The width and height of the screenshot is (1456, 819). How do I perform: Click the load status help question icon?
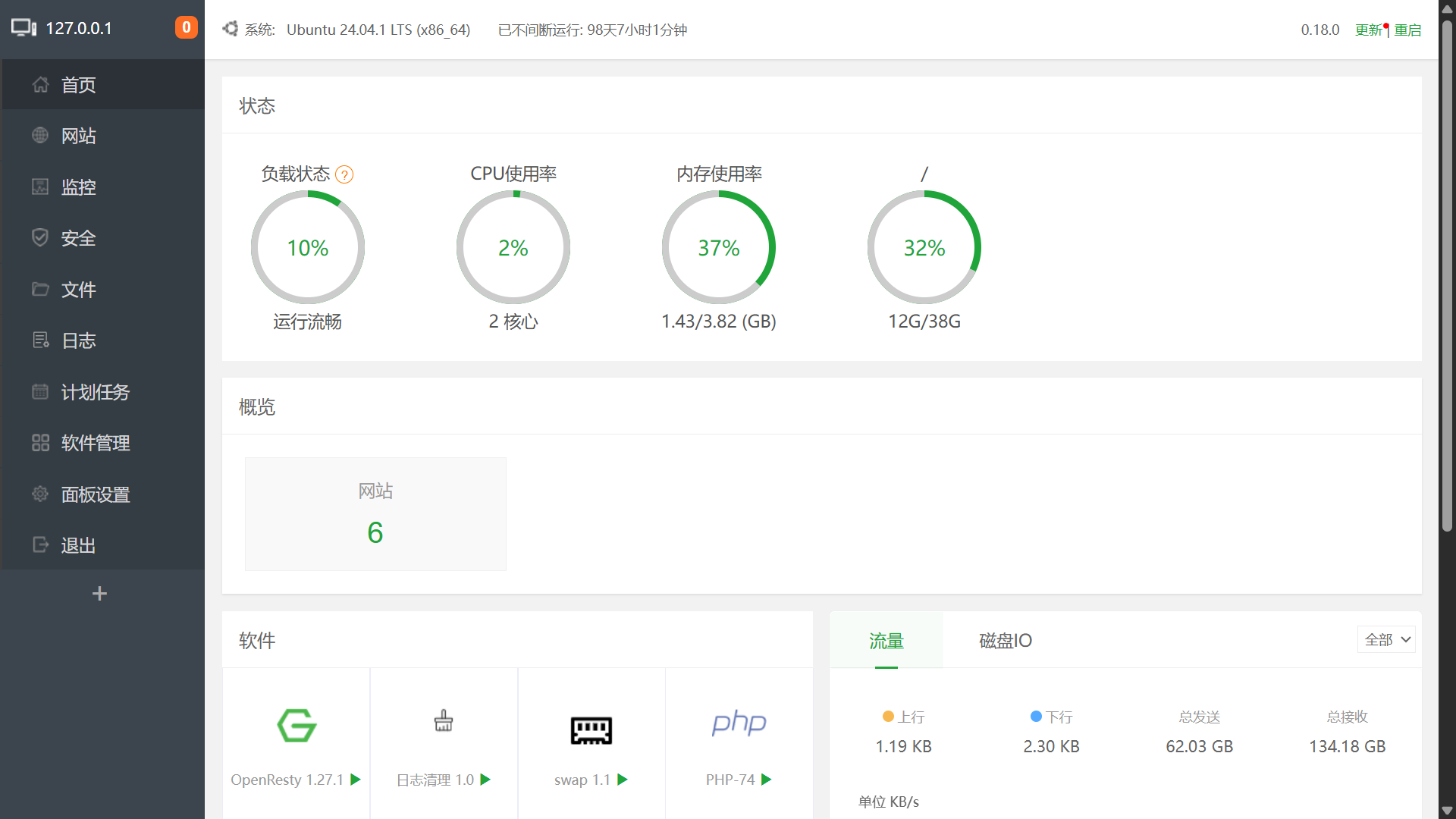(344, 175)
